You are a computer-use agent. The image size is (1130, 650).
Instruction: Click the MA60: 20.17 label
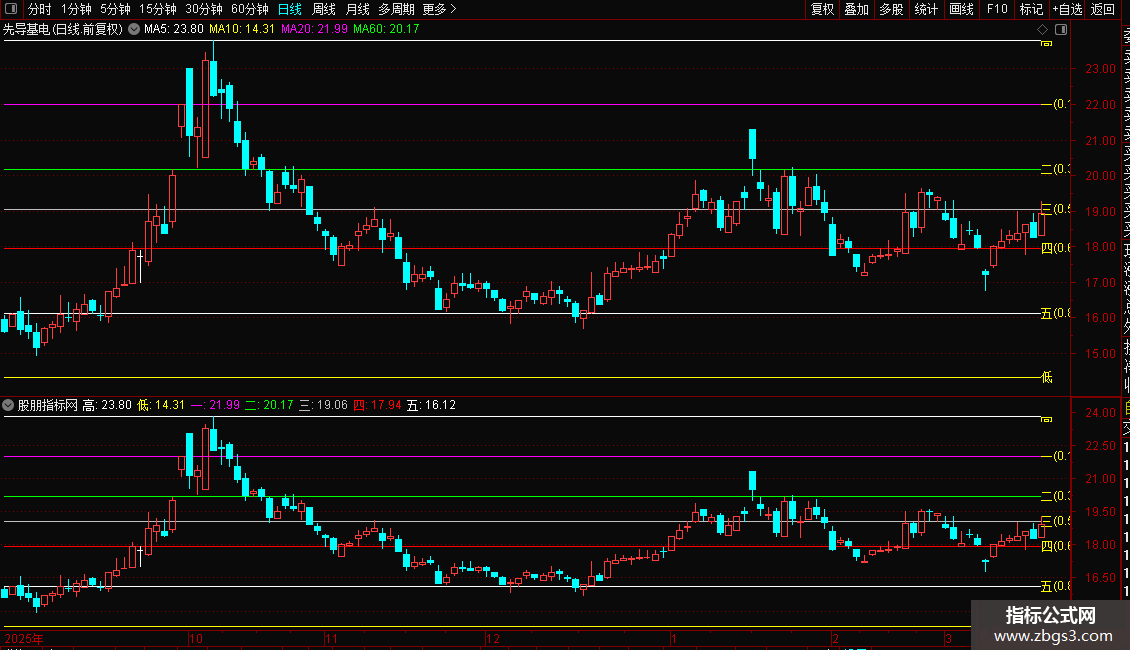386,30
